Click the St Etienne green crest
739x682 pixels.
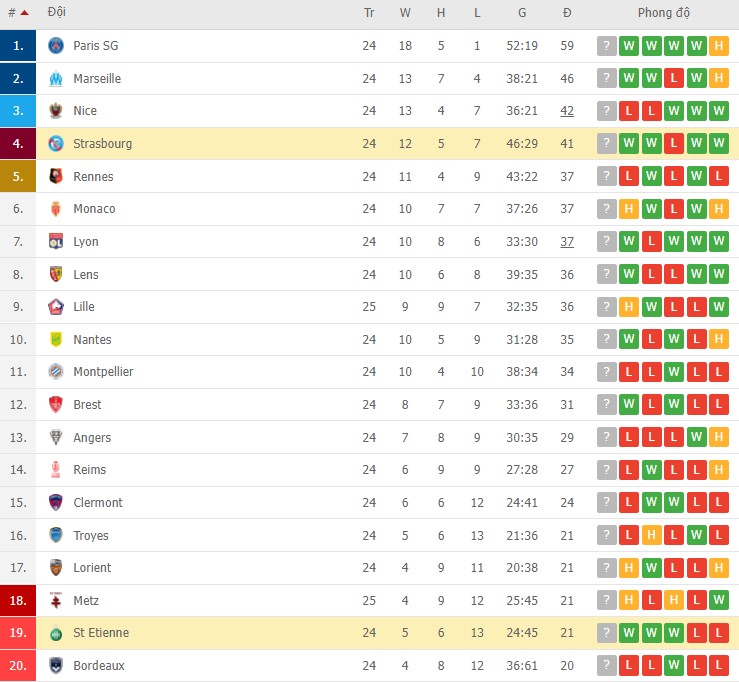56,633
